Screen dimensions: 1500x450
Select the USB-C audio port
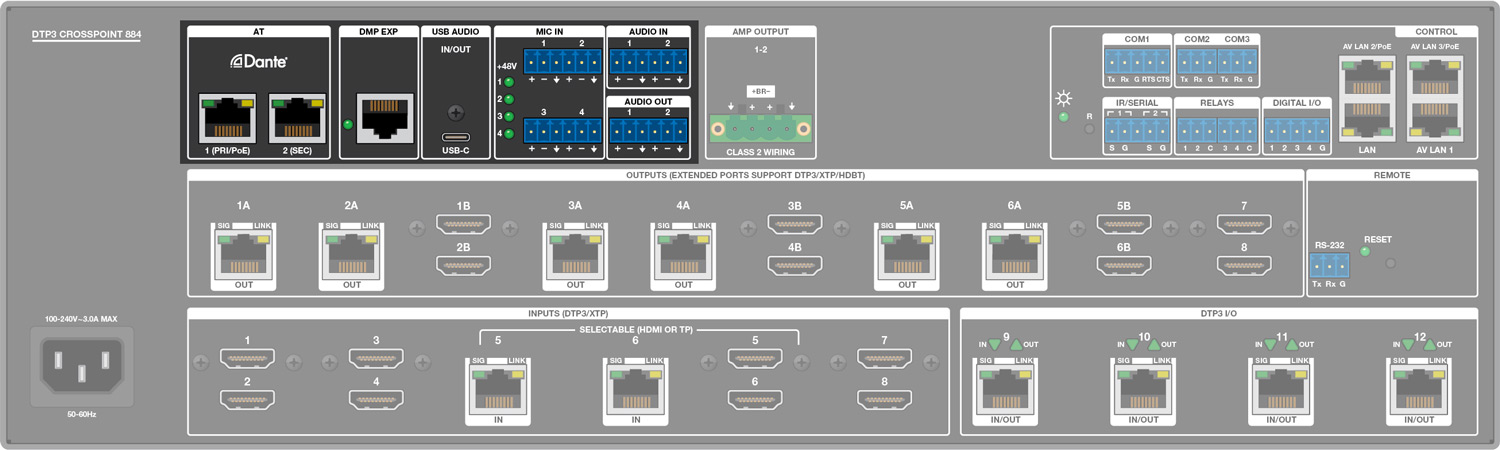[457, 138]
